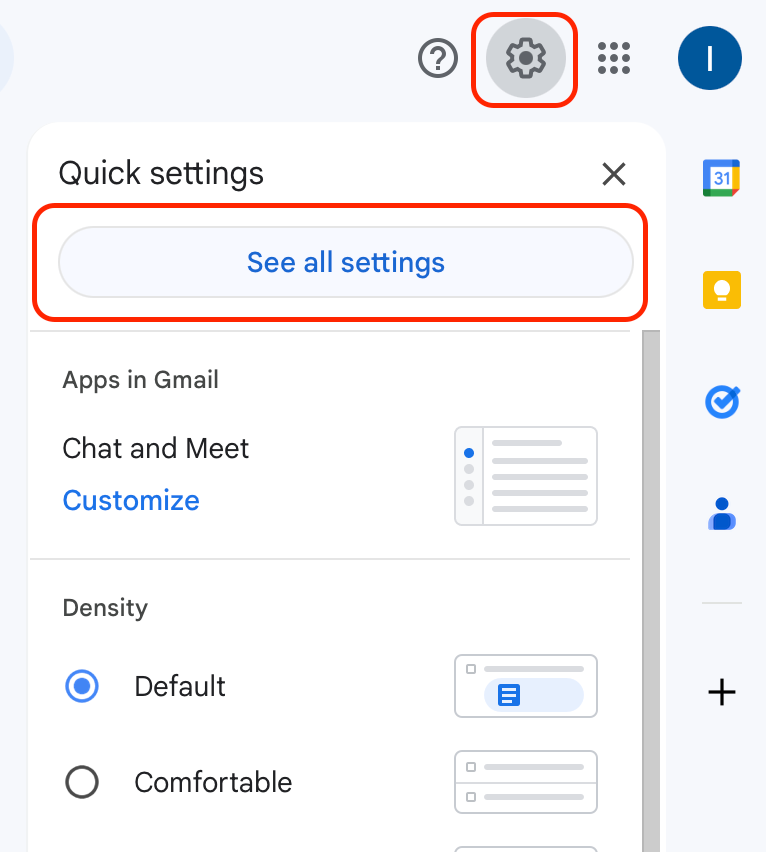Open the Google apps grid
This screenshot has height=852, width=766.
pos(614,58)
